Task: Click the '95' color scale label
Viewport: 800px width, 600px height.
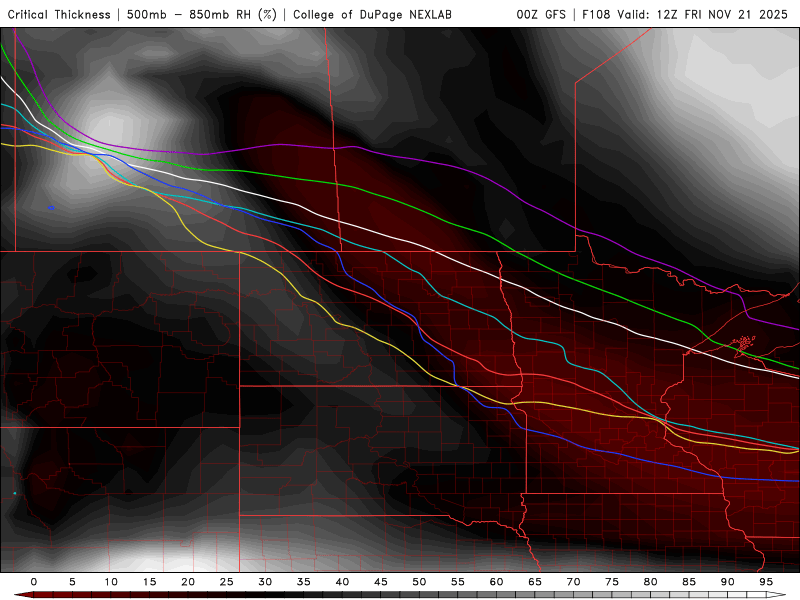Action: tap(766, 582)
